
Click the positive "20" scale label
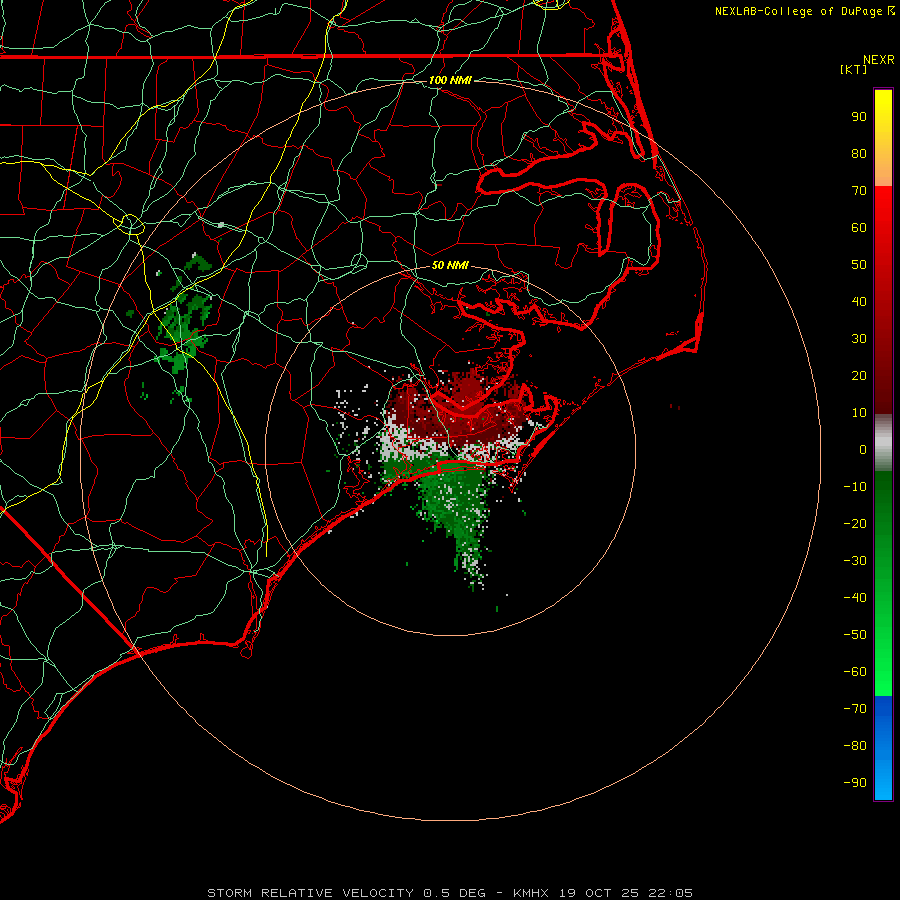859,376
